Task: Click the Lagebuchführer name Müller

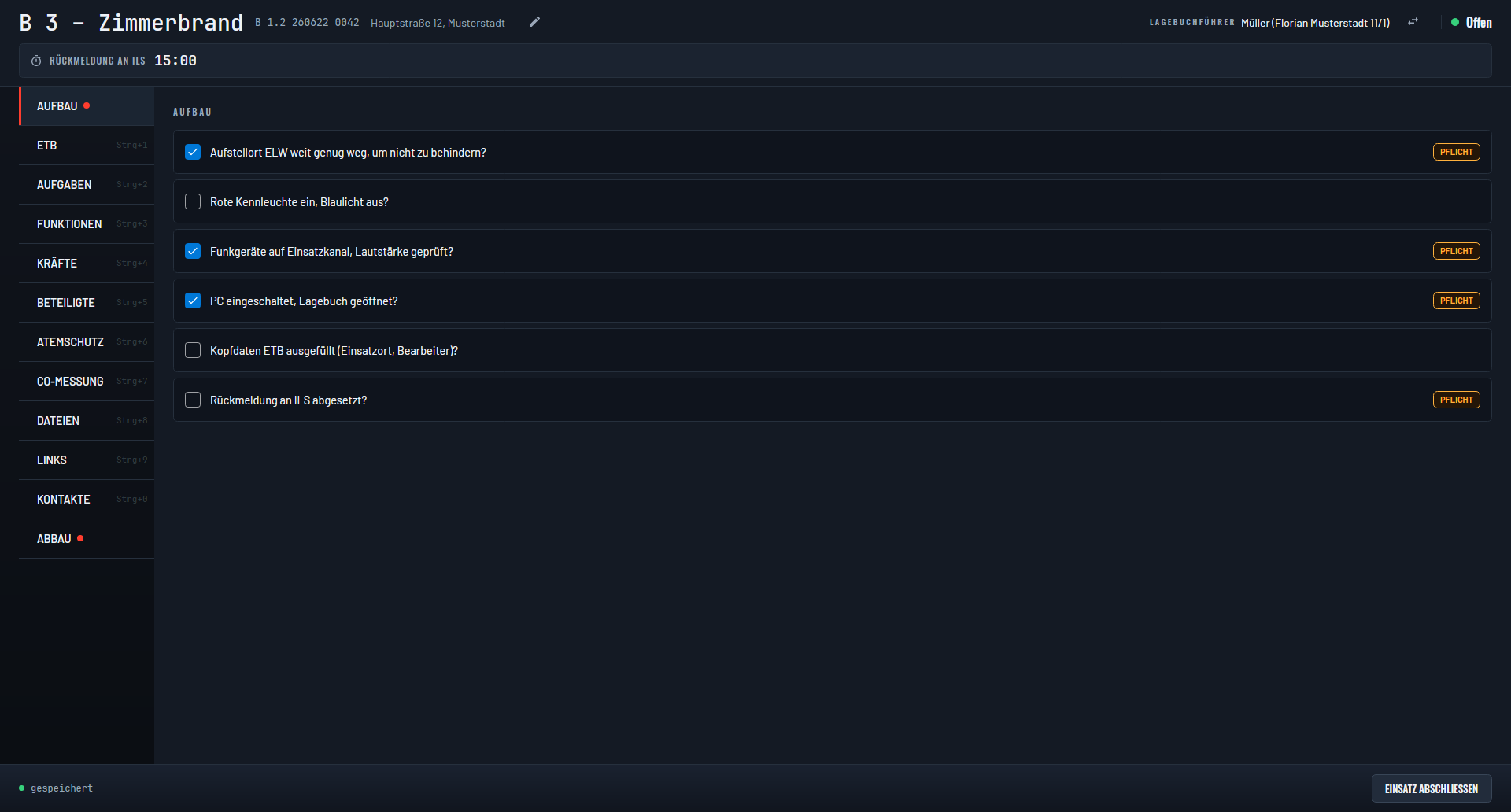Action: (1315, 23)
